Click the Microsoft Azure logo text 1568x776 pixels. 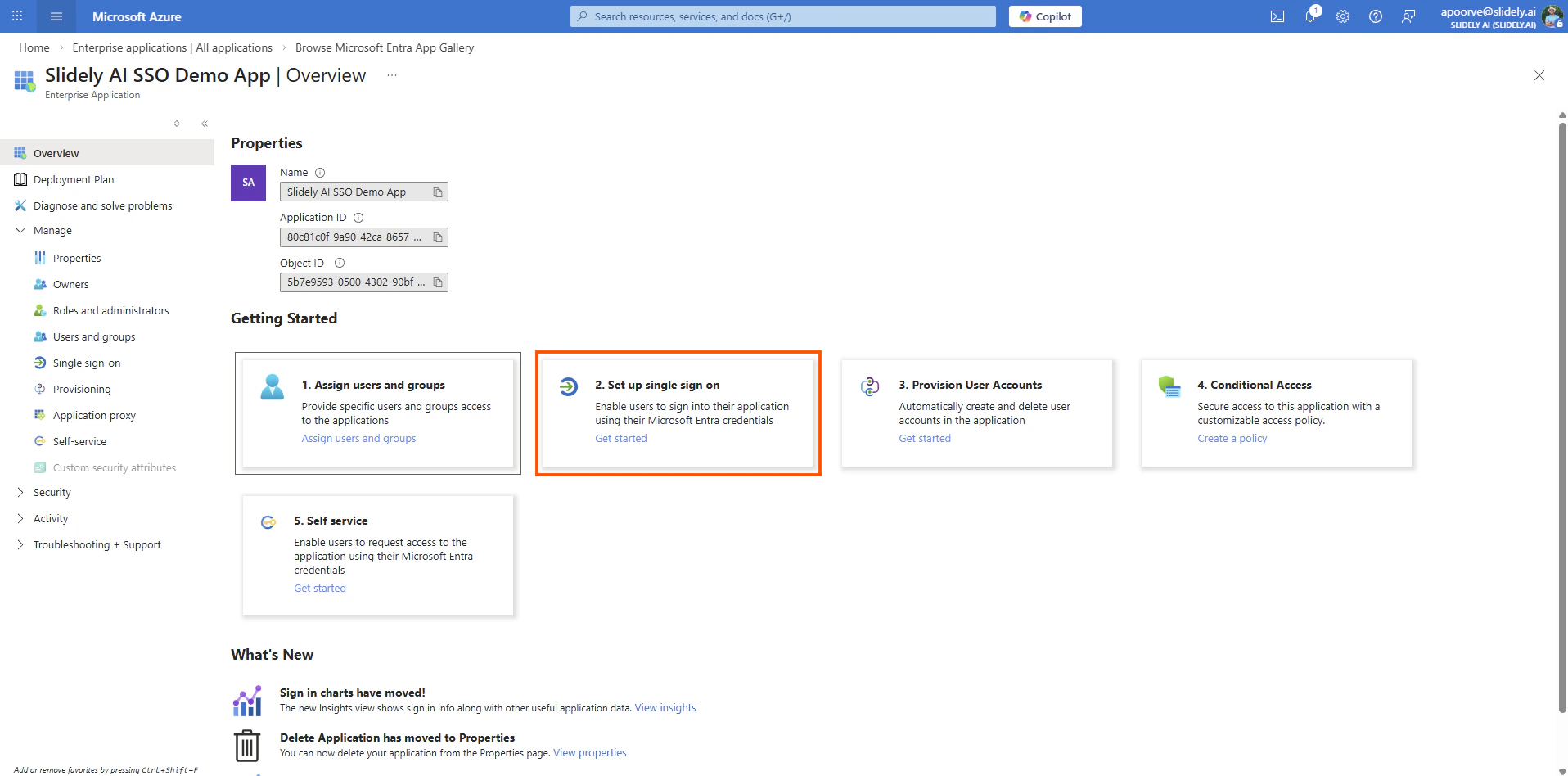137,16
